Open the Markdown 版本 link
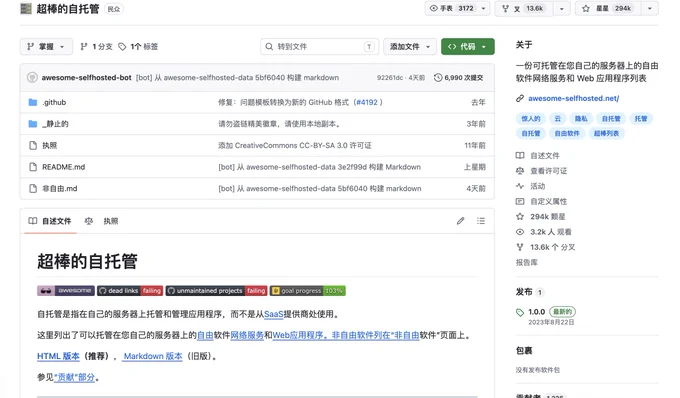680x398 pixels. (x=153, y=356)
